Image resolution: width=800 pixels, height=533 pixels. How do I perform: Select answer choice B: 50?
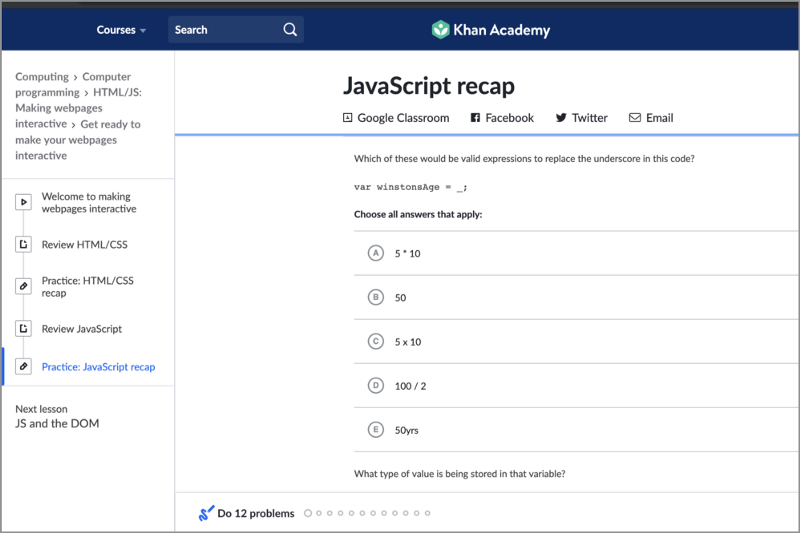coord(376,297)
